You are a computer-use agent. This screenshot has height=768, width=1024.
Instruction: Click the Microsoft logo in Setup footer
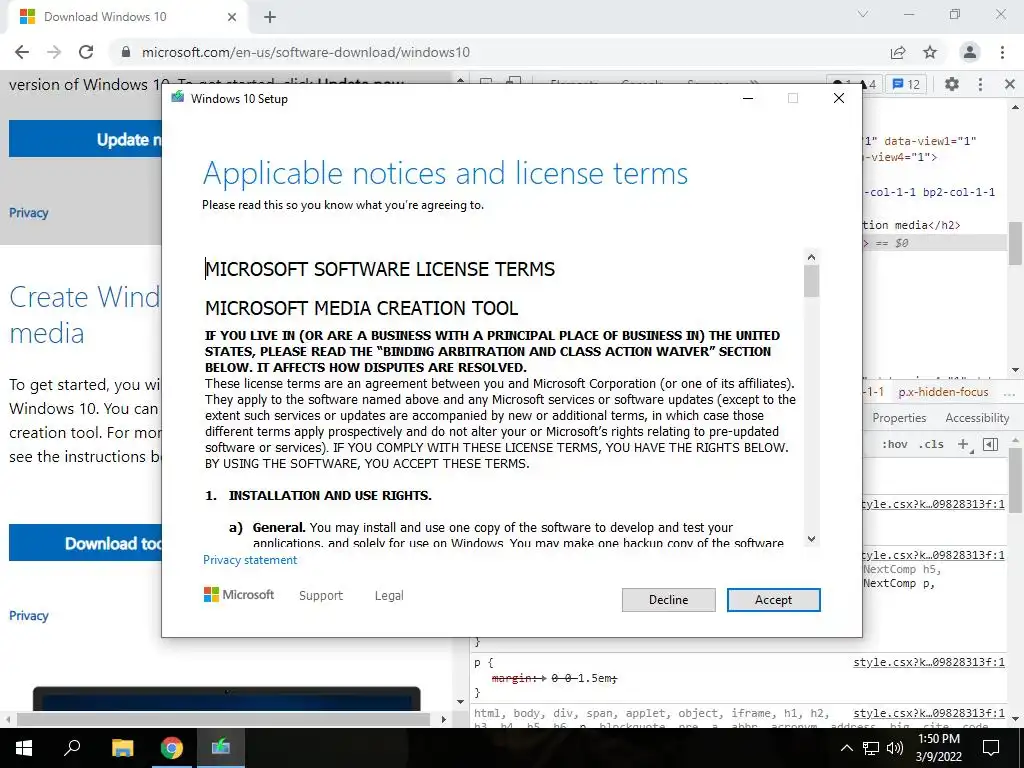click(x=239, y=595)
